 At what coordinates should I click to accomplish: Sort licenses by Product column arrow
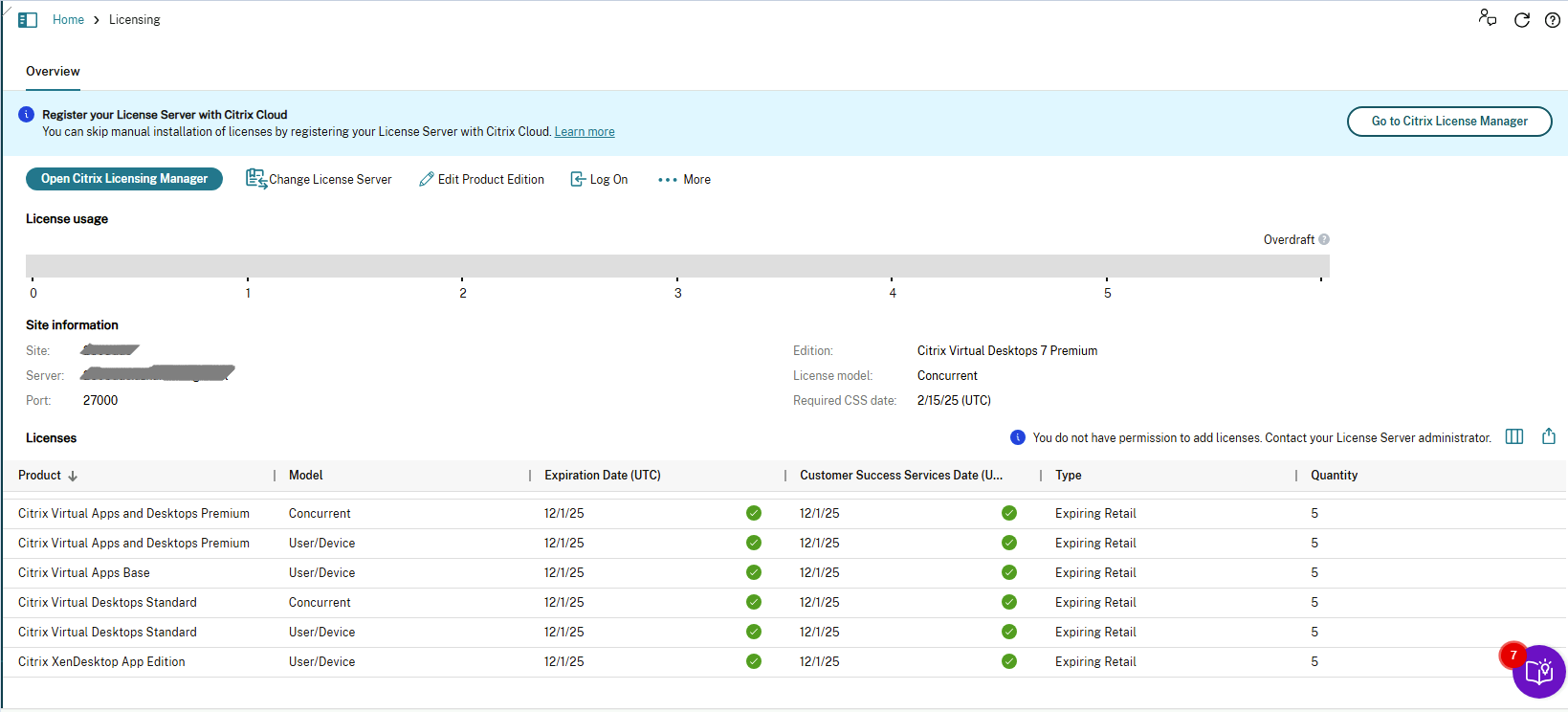coord(73,476)
